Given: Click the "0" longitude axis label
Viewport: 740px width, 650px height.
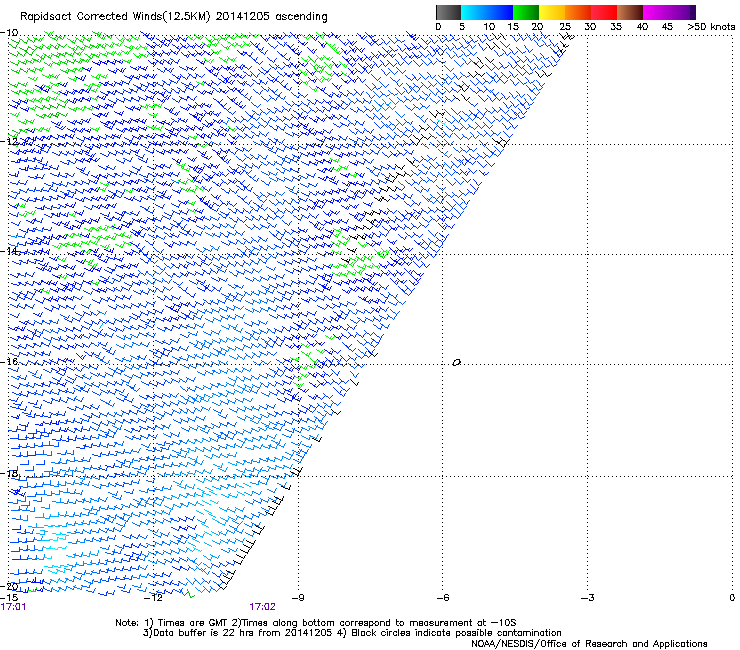Looking at the screenshot, I should (x=732, y=598).
